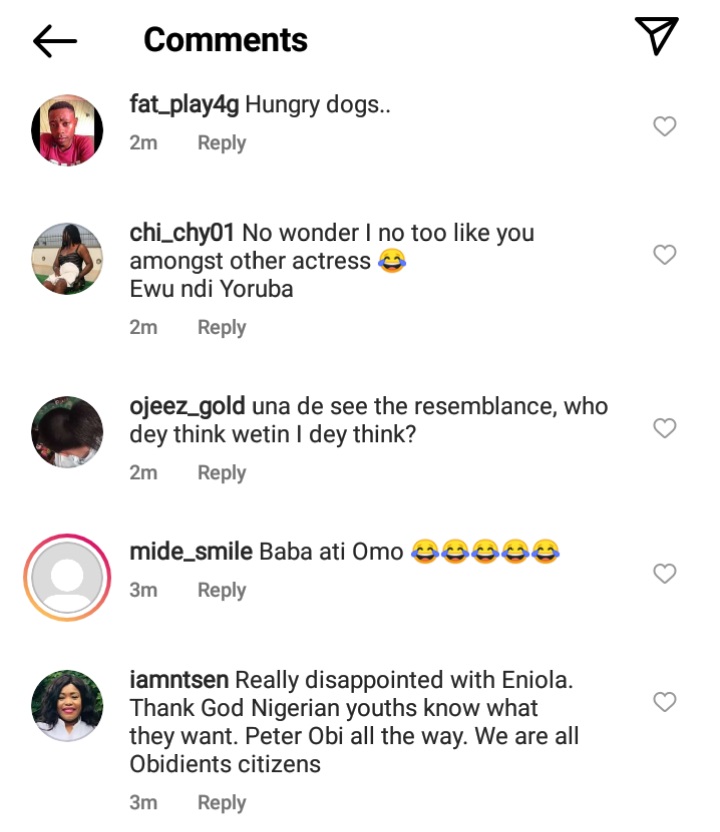
Task: Tap the mide_smile username
Action: click(x=190, y=551)
